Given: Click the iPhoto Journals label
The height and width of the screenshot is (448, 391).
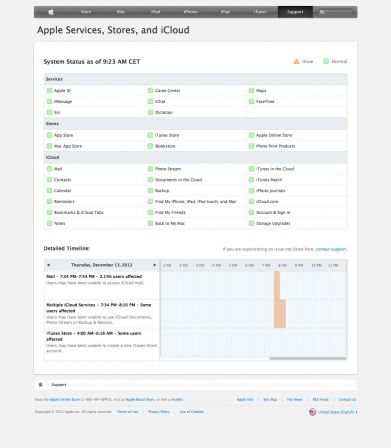Looking at the screenshot, I should (270, 191).
